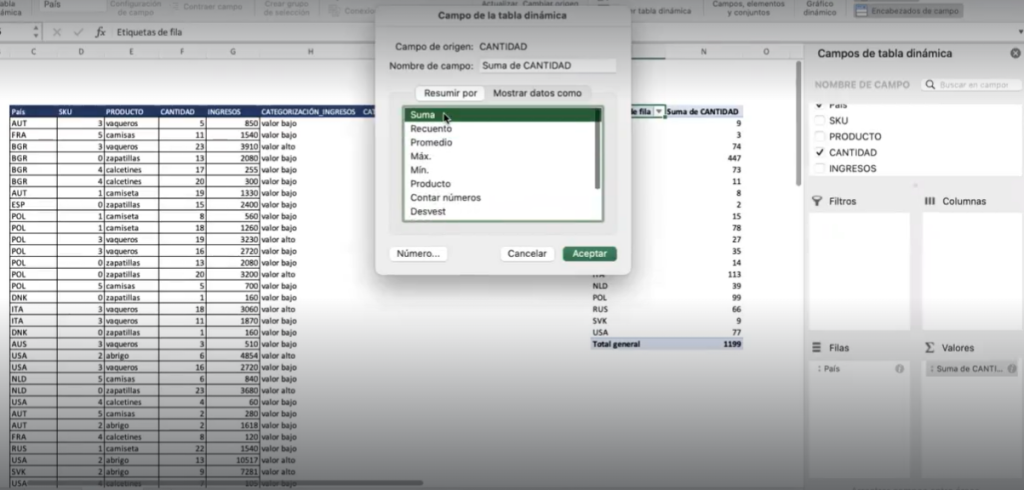Click Contraer campo in the ribbon
1024x490 pixels.
coord(207,7)
